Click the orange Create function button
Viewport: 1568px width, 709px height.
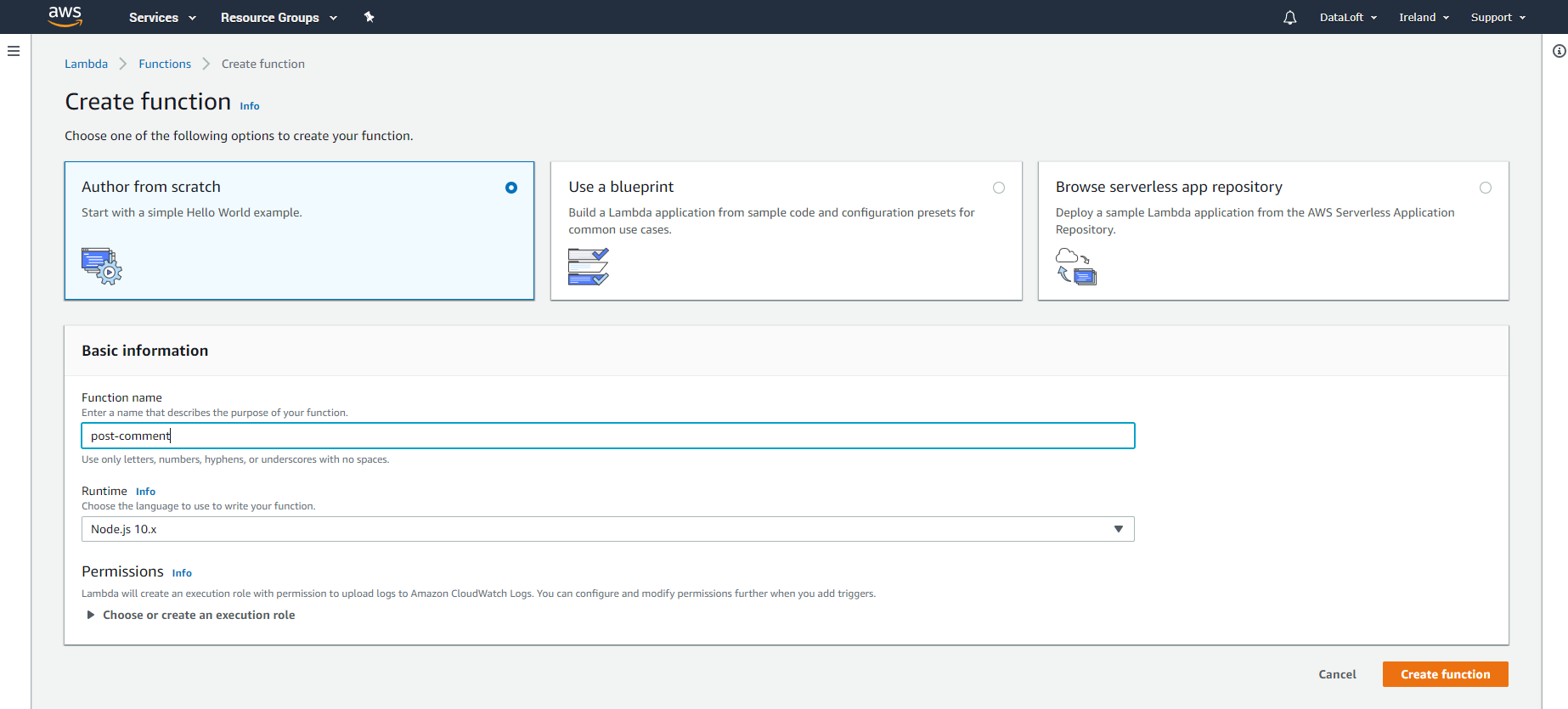(1446, 674)
